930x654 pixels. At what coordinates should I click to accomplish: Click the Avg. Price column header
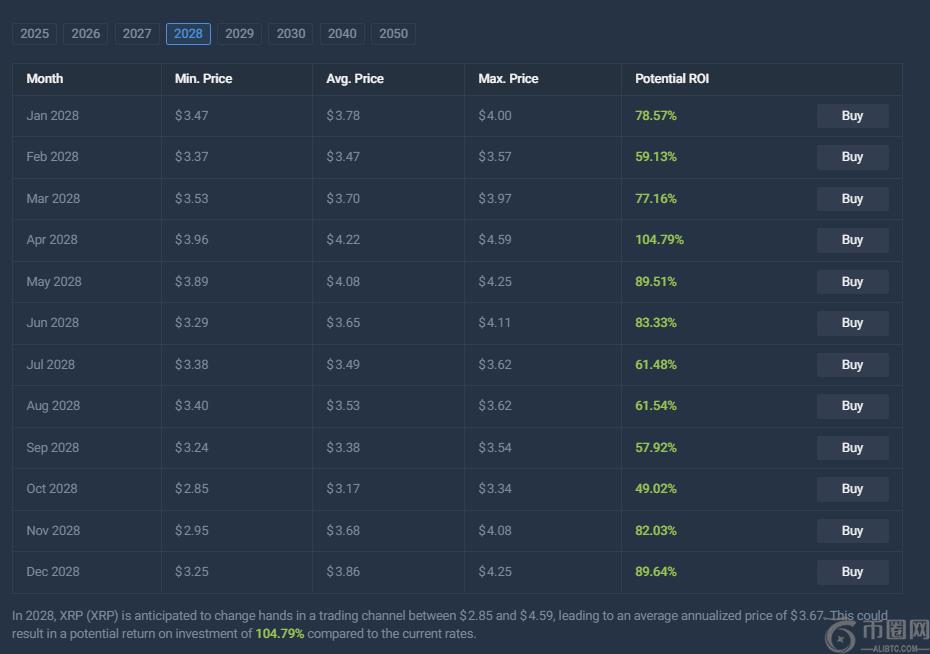coord(355,79)
